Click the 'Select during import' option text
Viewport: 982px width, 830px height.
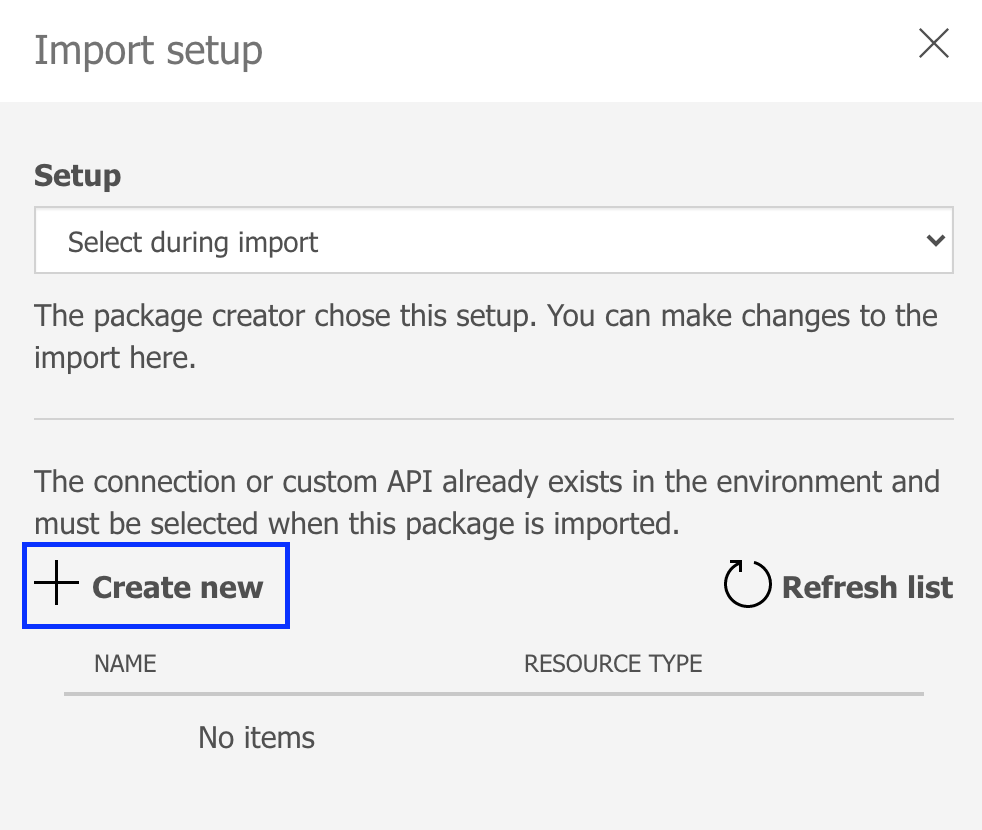(x=193, y=242)
